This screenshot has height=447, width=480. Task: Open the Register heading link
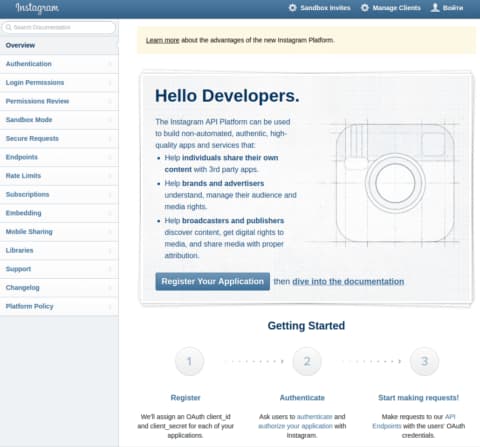coord(185,398)
